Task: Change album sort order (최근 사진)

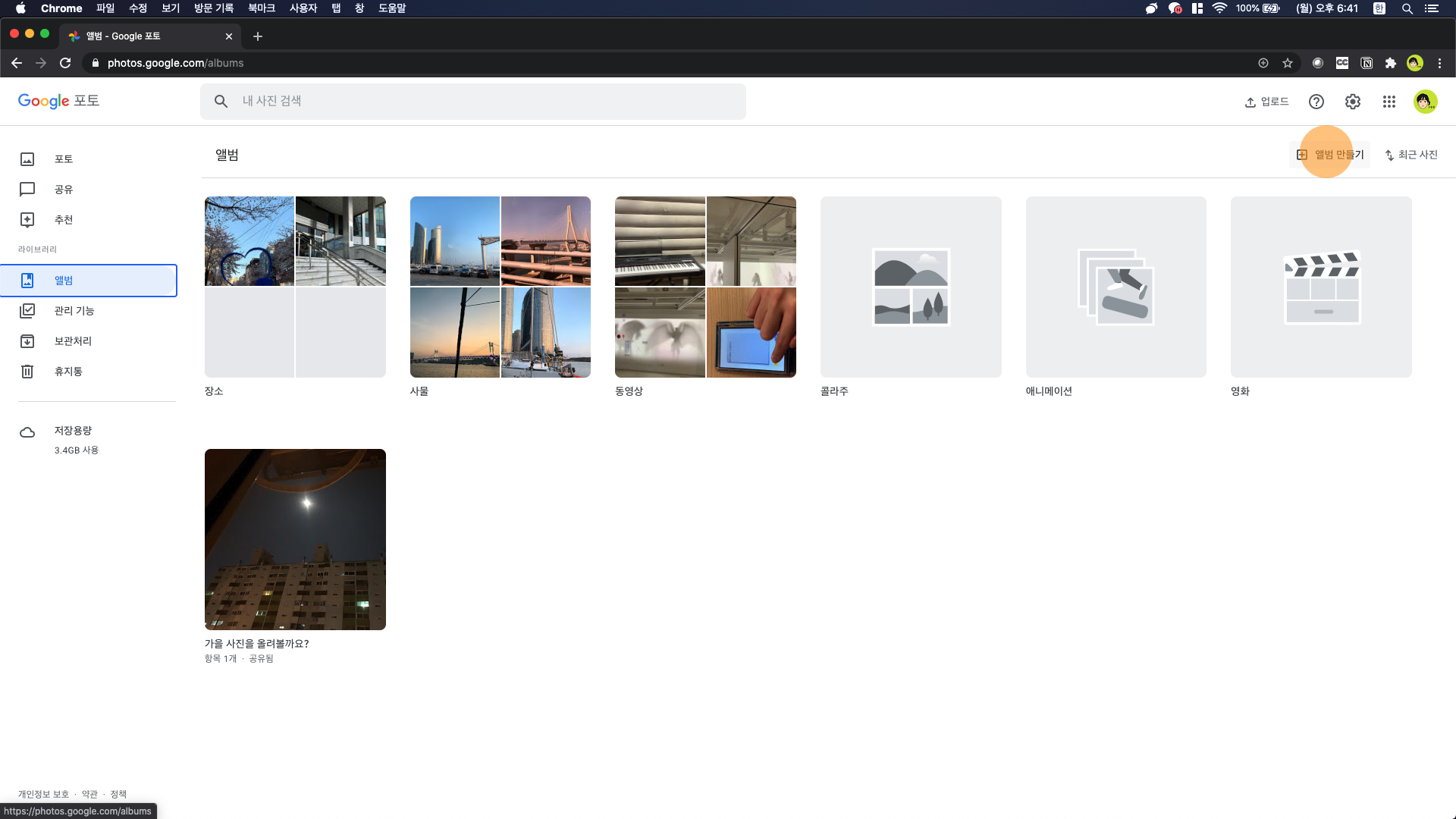Action: coord(1410,155)
